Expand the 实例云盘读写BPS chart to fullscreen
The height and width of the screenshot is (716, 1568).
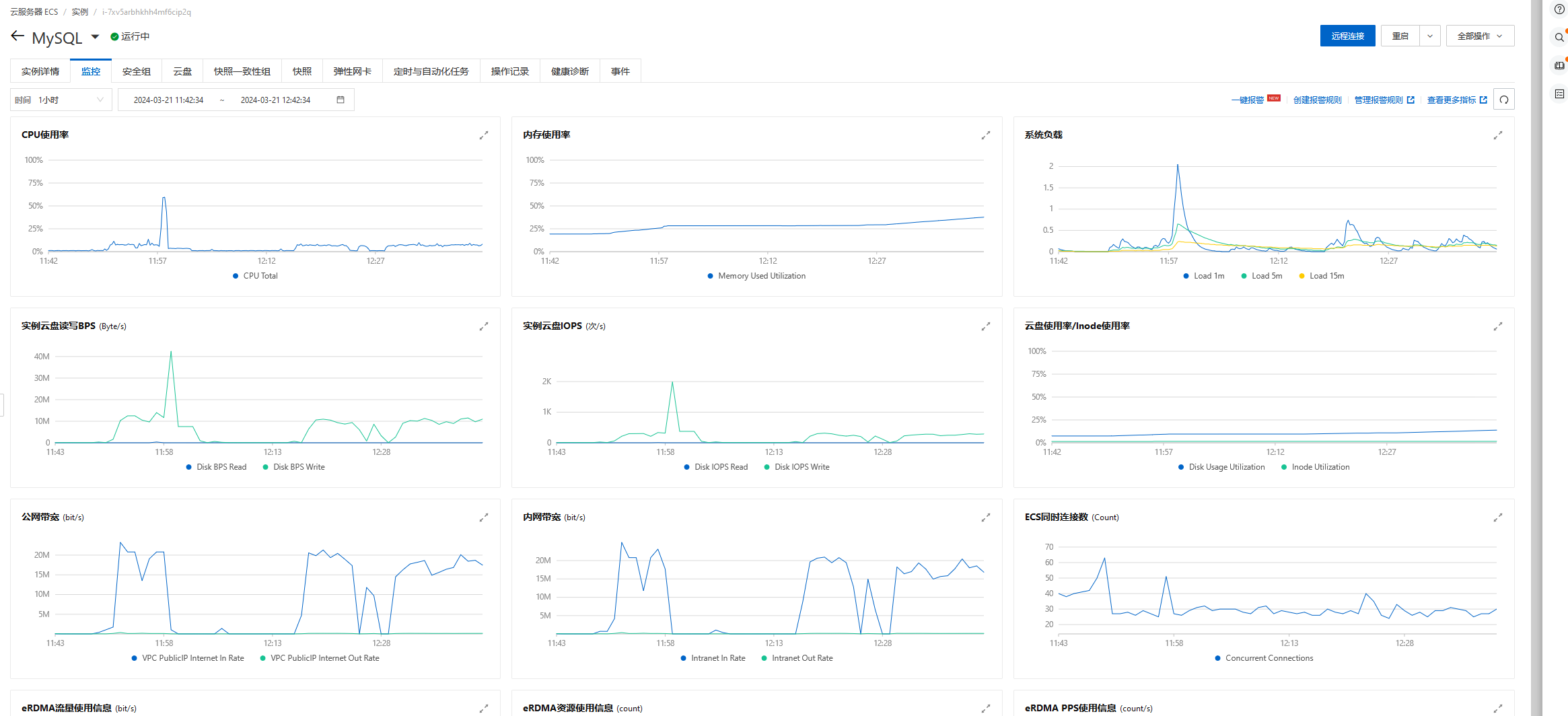(x=483, y=326)
